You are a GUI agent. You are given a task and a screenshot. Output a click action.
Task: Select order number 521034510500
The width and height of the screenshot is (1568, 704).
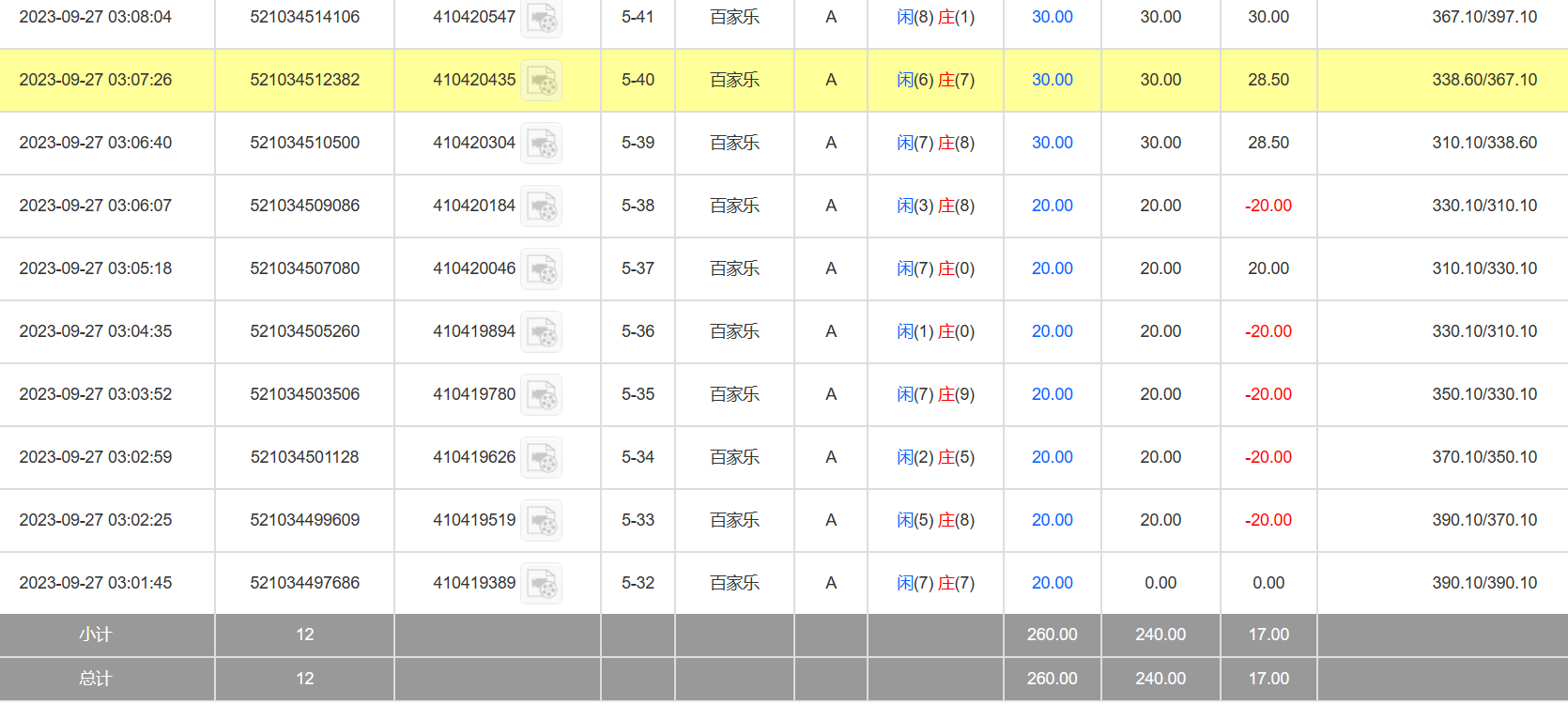[x=304, y=143]
